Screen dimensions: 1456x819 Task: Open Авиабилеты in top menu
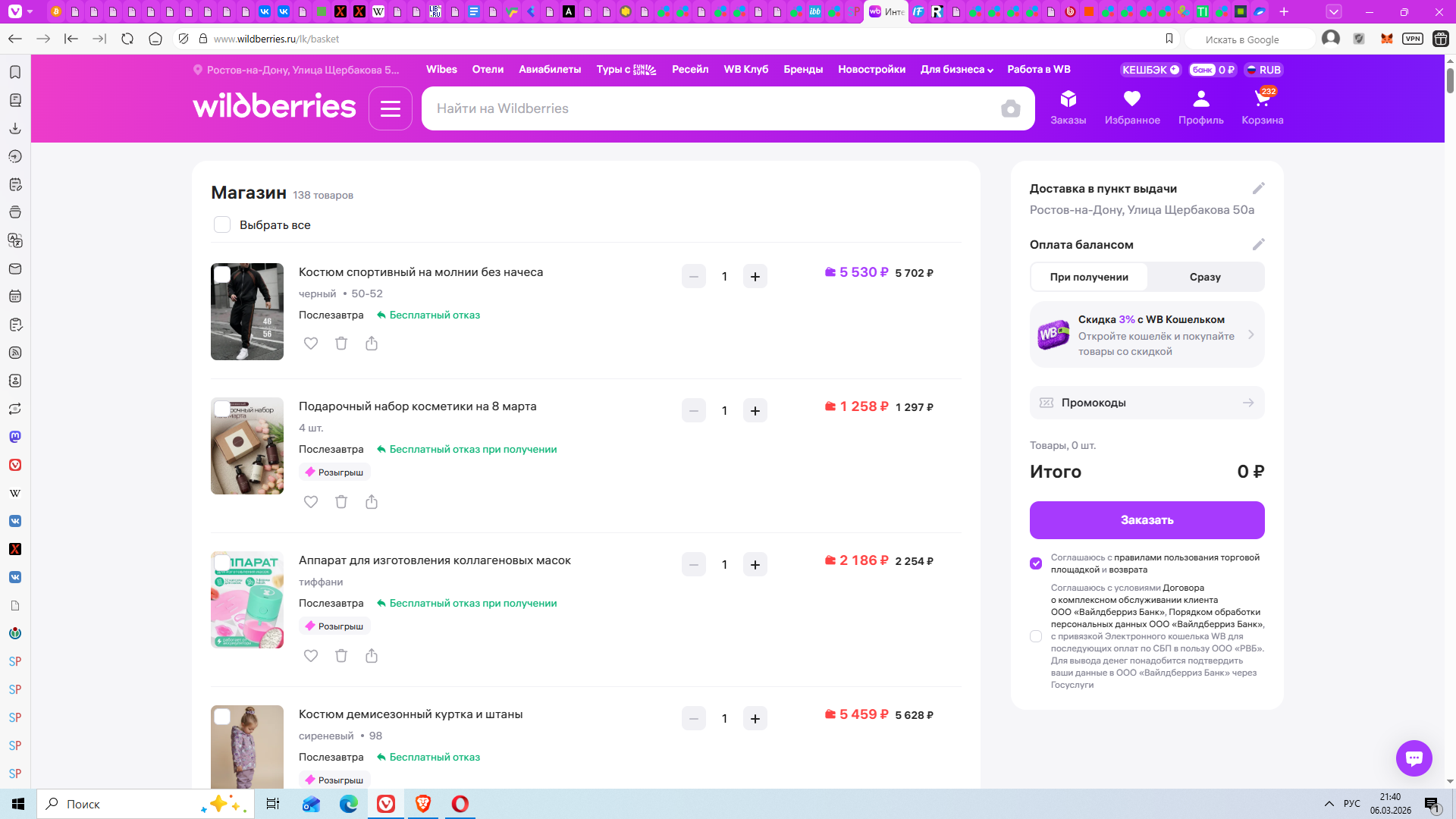click(550, 70)
